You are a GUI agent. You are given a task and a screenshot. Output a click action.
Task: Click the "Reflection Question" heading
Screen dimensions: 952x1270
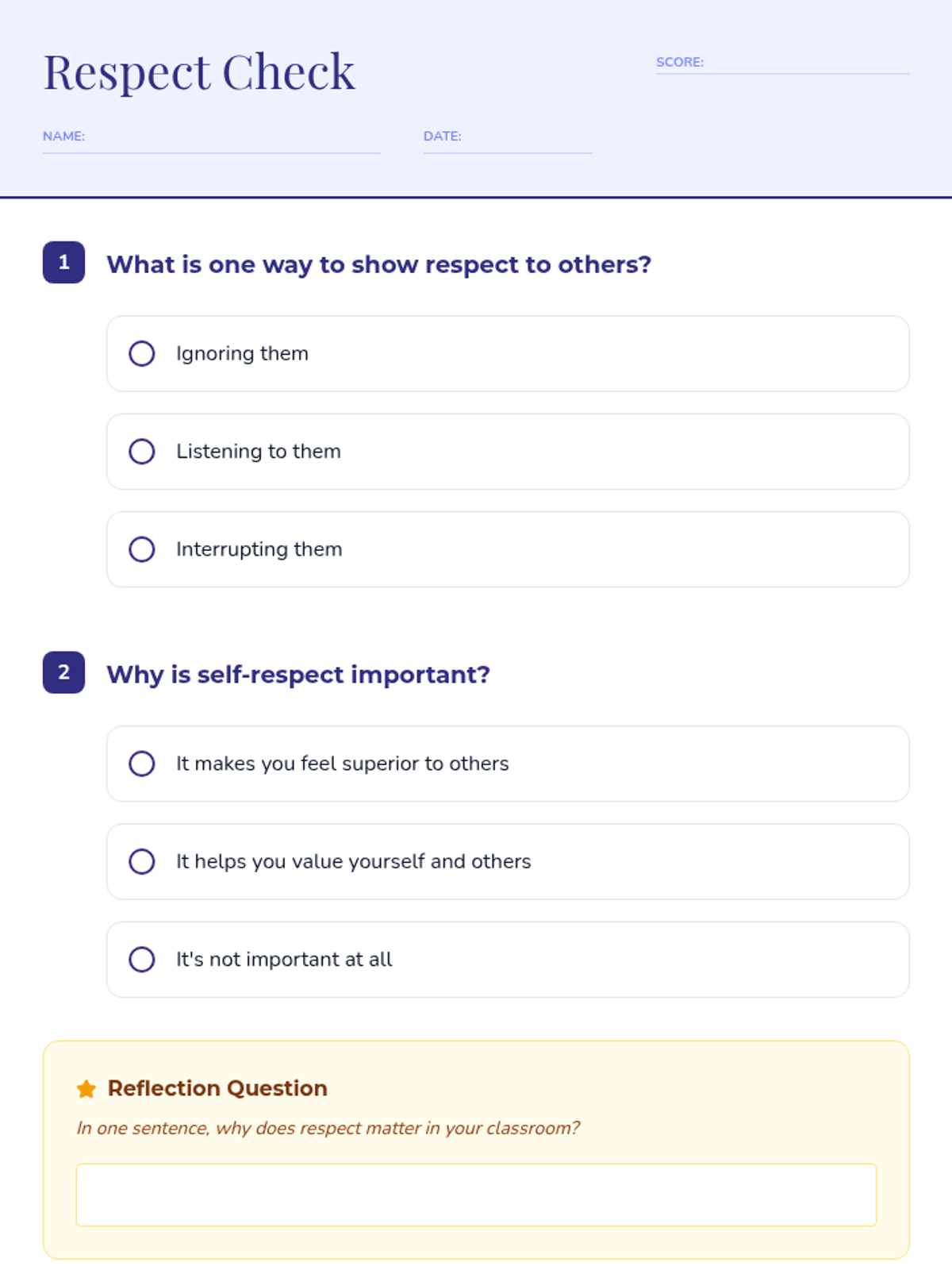tap(217, 1088)
